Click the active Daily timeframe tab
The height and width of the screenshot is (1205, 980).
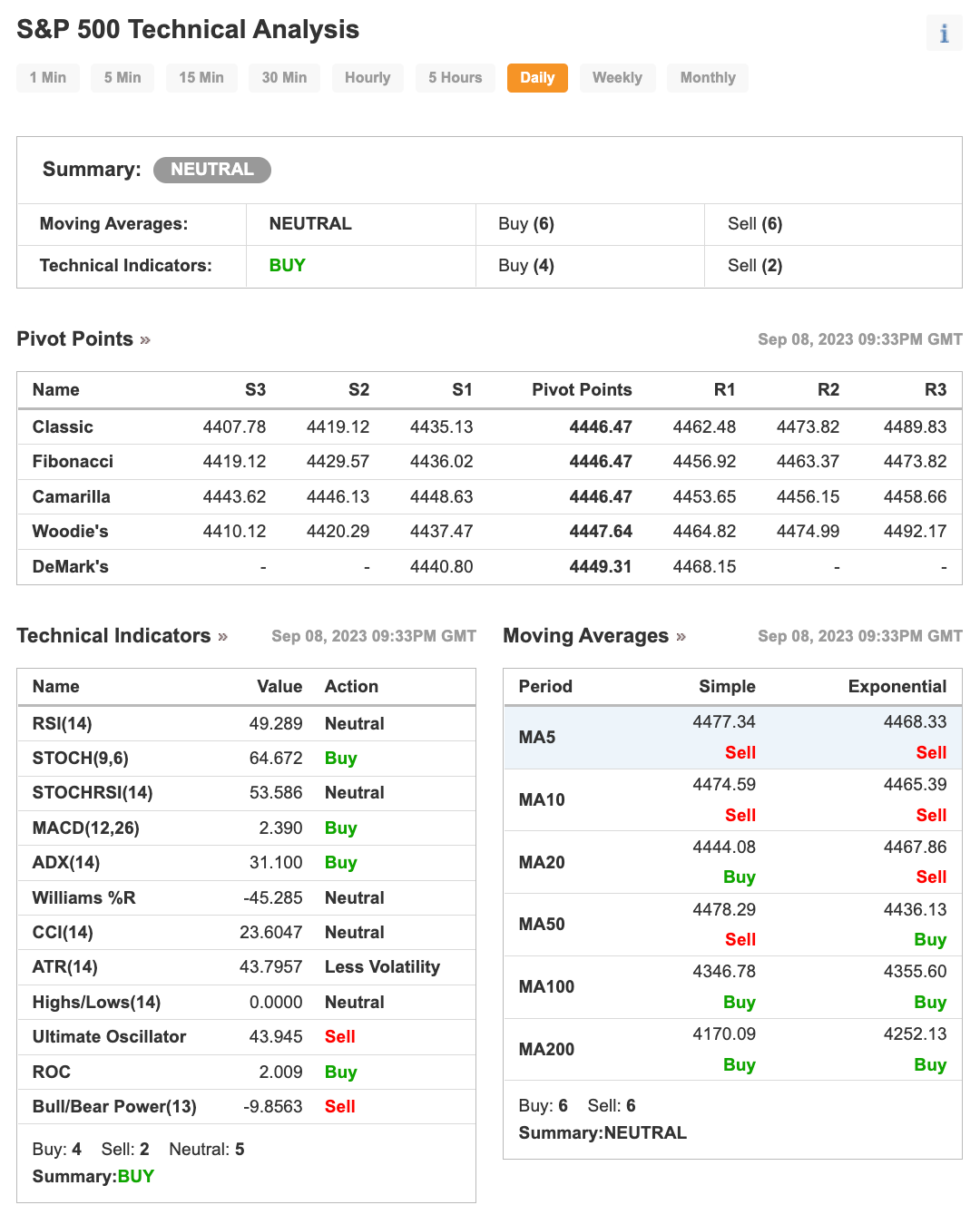537,78
